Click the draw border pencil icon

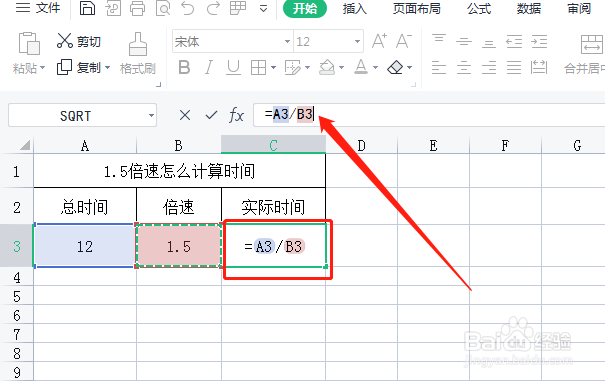[x=292, y=68]
